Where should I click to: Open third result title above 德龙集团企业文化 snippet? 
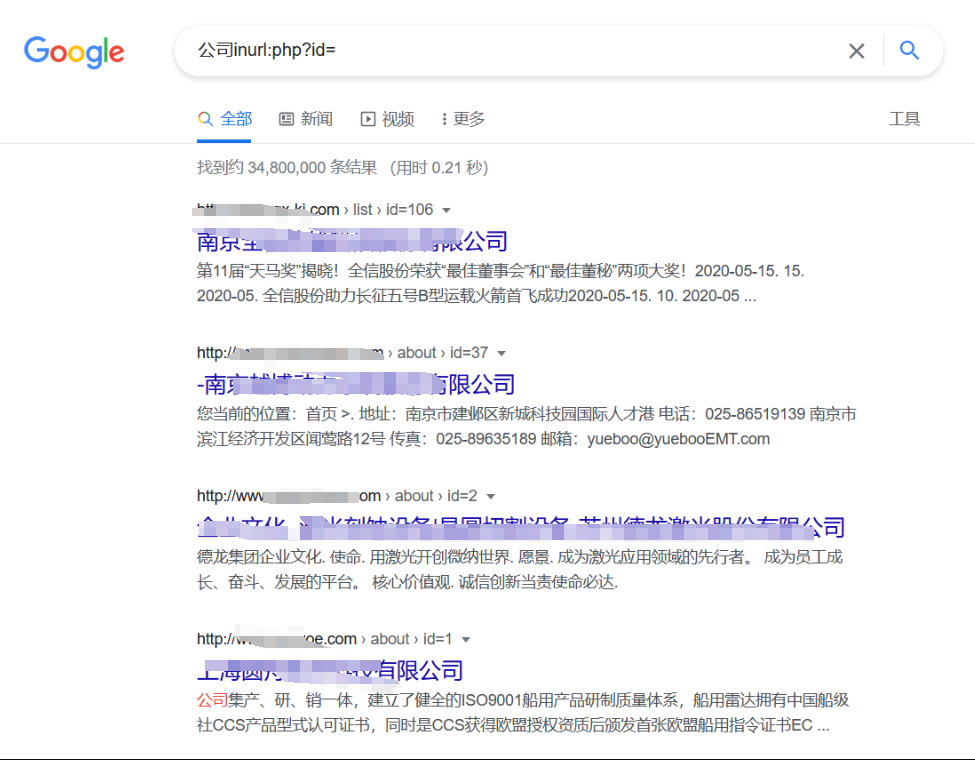click(521, 527)
